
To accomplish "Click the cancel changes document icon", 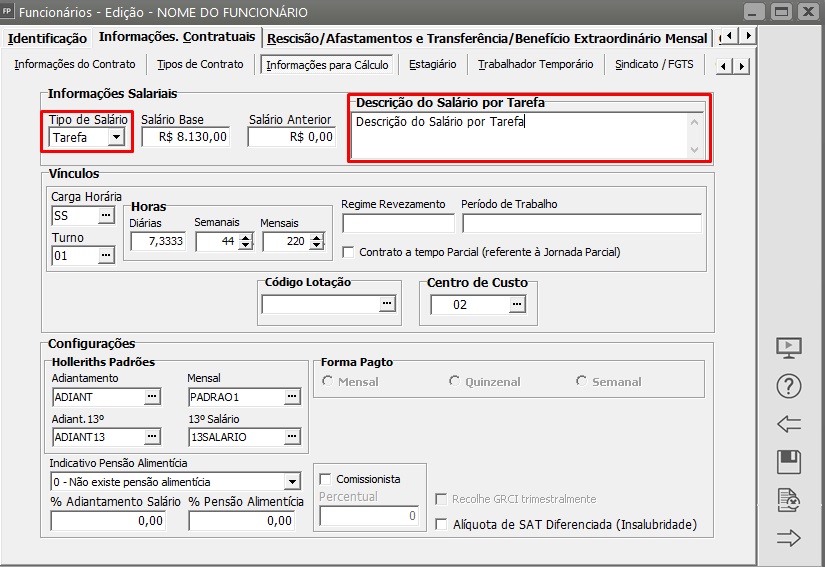I will point(789,500).
